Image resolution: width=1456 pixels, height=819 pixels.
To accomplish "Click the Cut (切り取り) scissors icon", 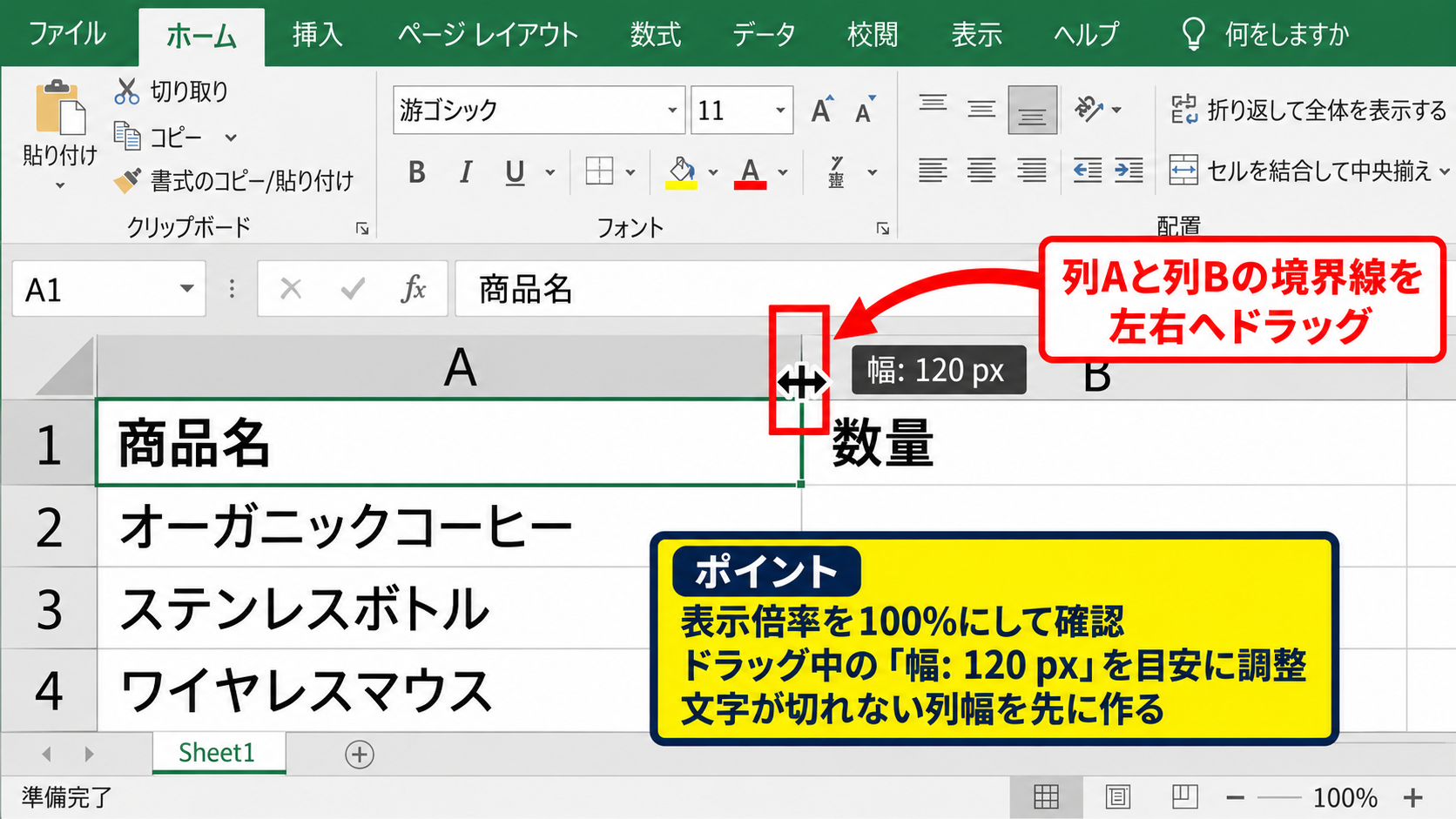I will 127,91.
